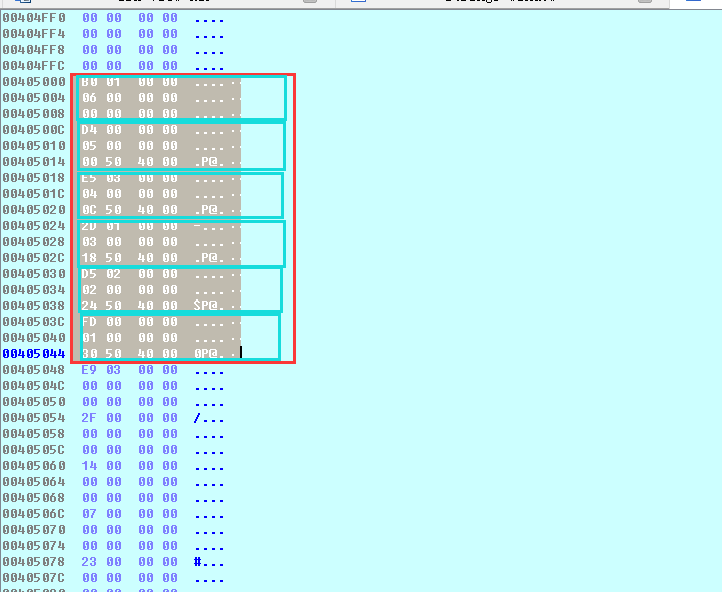Click ASCII text "$P@." at 00405038
Image resolution: width=722 pixels, height=592 pixels.
209,306
